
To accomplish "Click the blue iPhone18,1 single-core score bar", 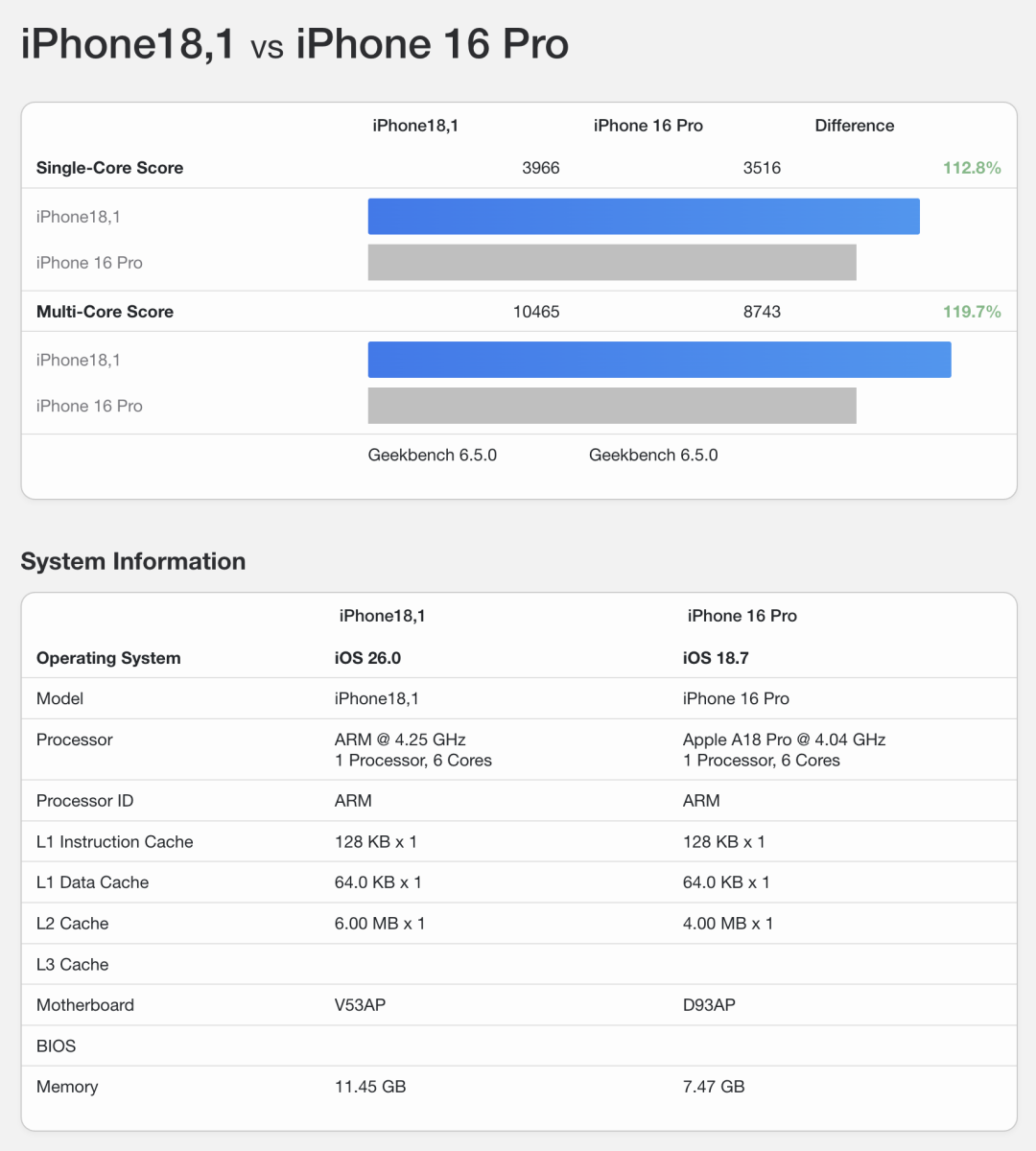I will click(644, 217).
